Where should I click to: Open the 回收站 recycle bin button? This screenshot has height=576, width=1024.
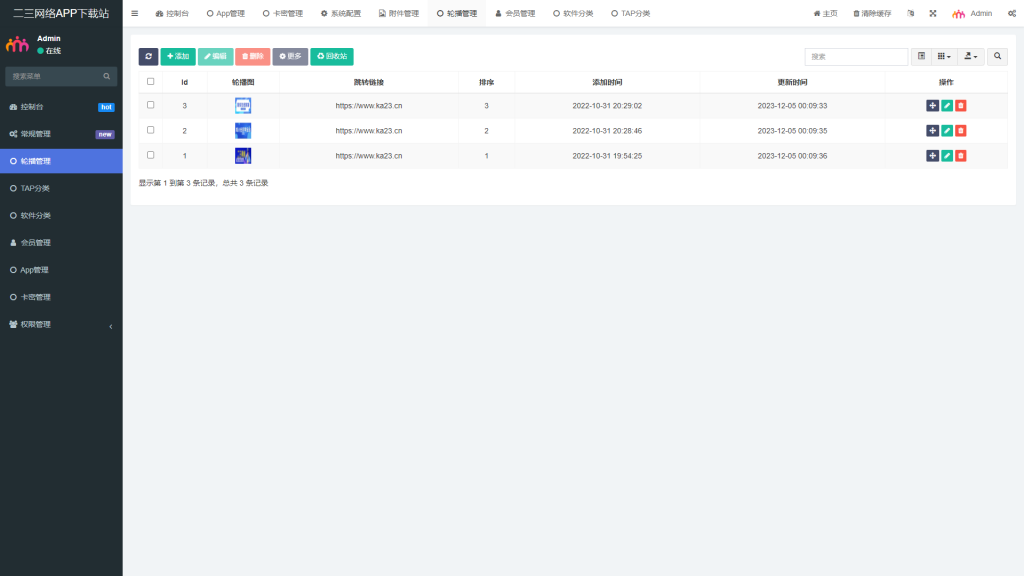pos(332,57)
